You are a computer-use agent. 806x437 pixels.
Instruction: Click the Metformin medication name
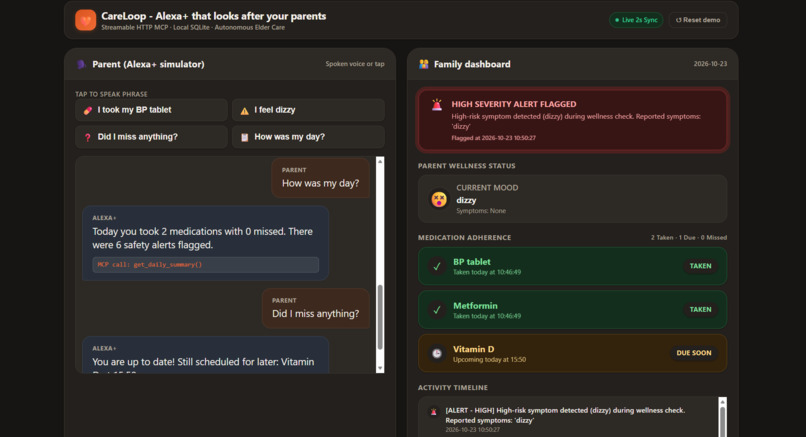(475, 305)
